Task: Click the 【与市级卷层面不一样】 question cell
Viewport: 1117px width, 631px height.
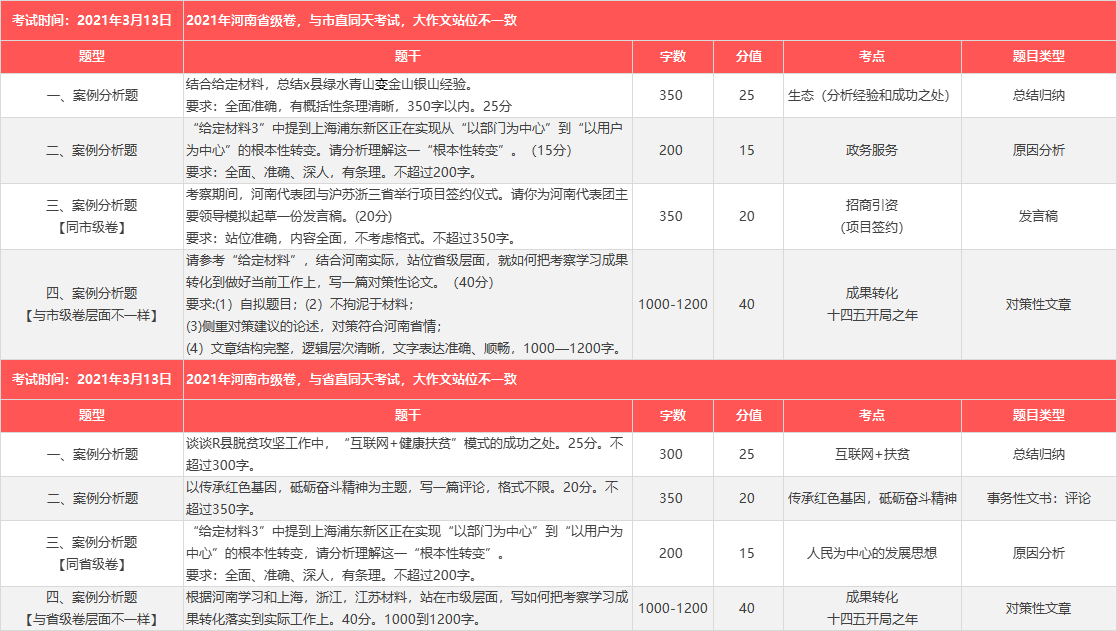Action: [92, 304]
